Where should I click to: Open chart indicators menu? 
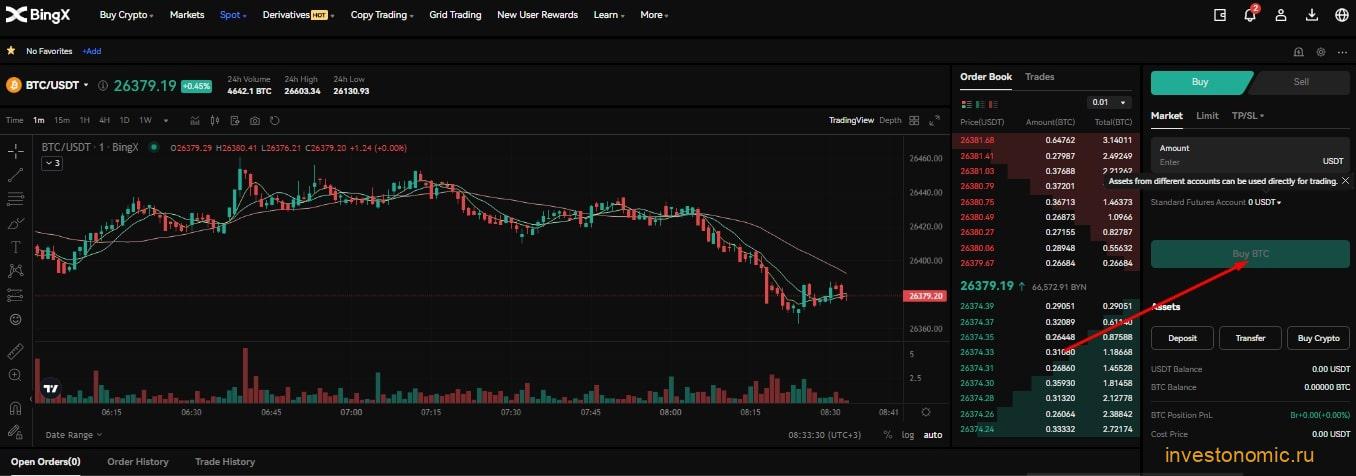[x=195, y=121]
